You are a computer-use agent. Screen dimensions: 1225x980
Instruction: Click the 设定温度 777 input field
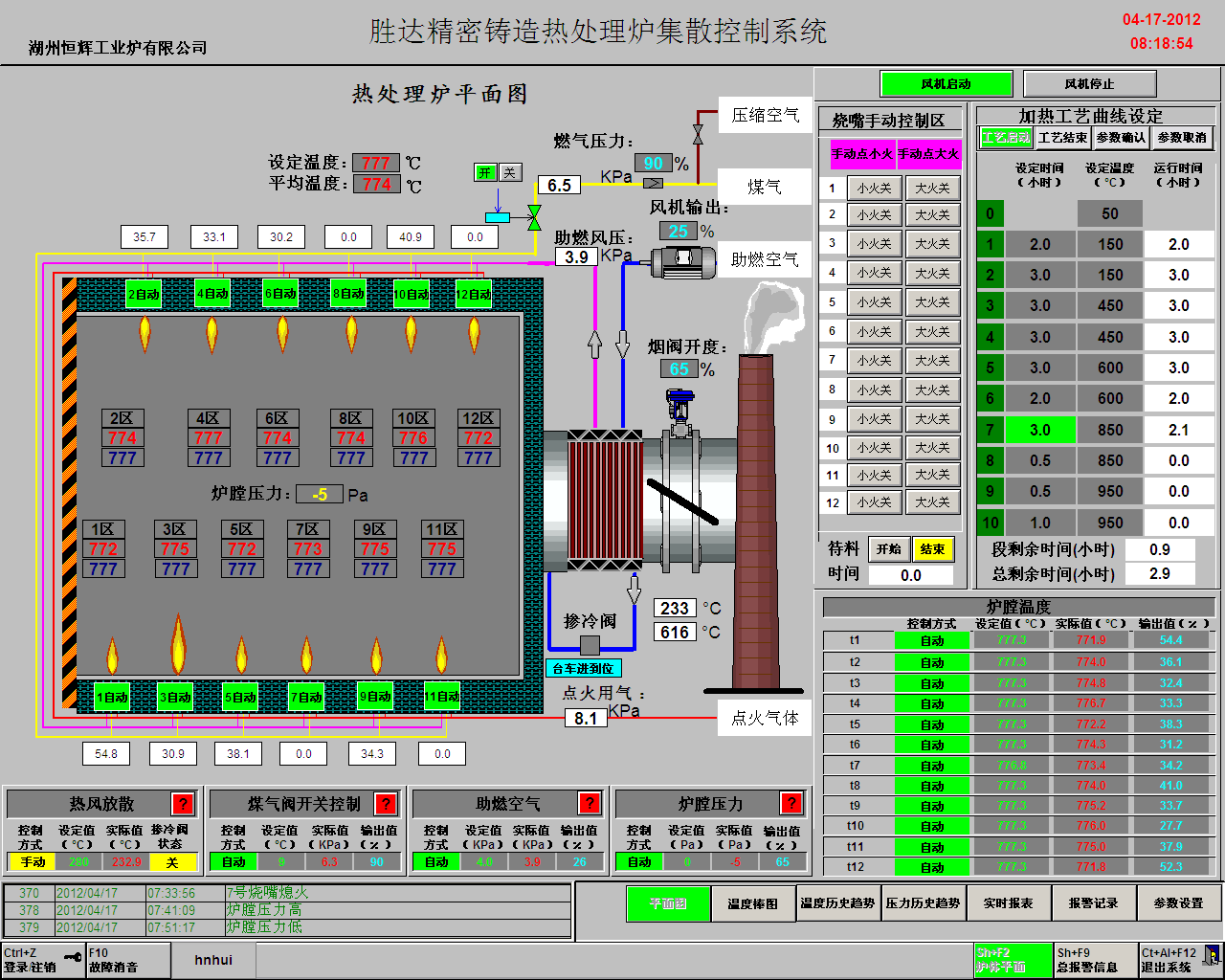point(375,163)
